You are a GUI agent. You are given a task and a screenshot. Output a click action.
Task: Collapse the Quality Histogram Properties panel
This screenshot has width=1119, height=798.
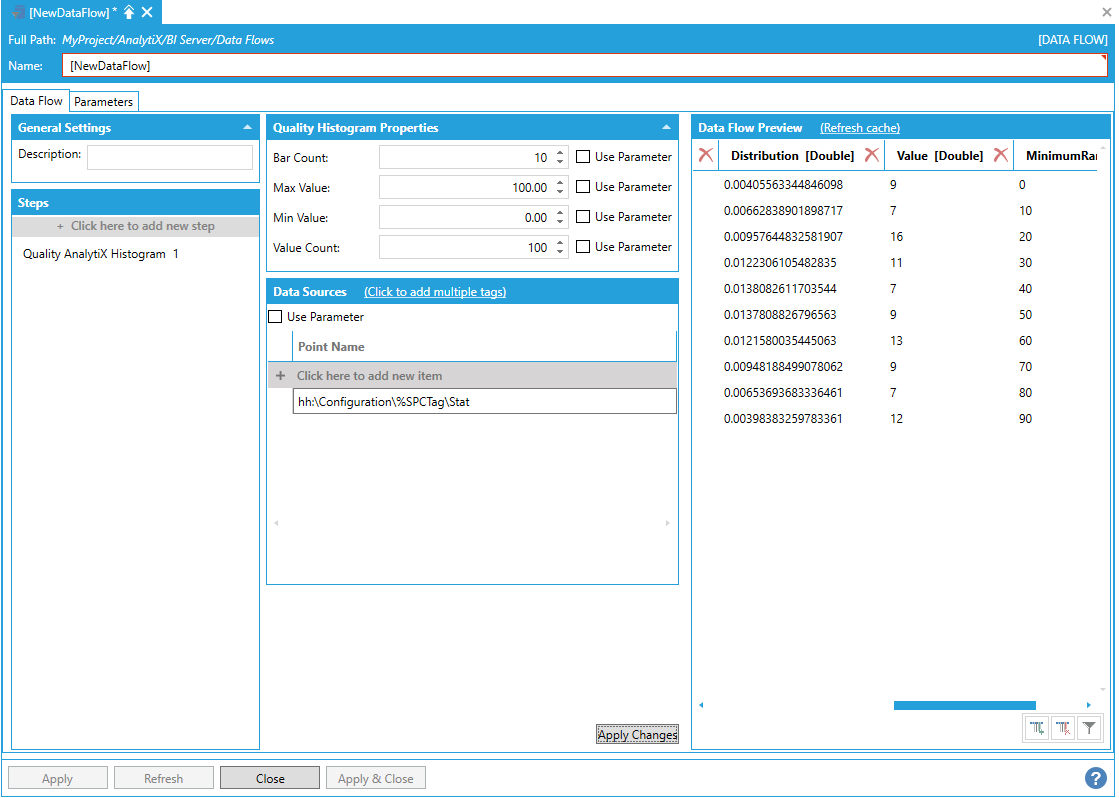[x=666, y=128]
